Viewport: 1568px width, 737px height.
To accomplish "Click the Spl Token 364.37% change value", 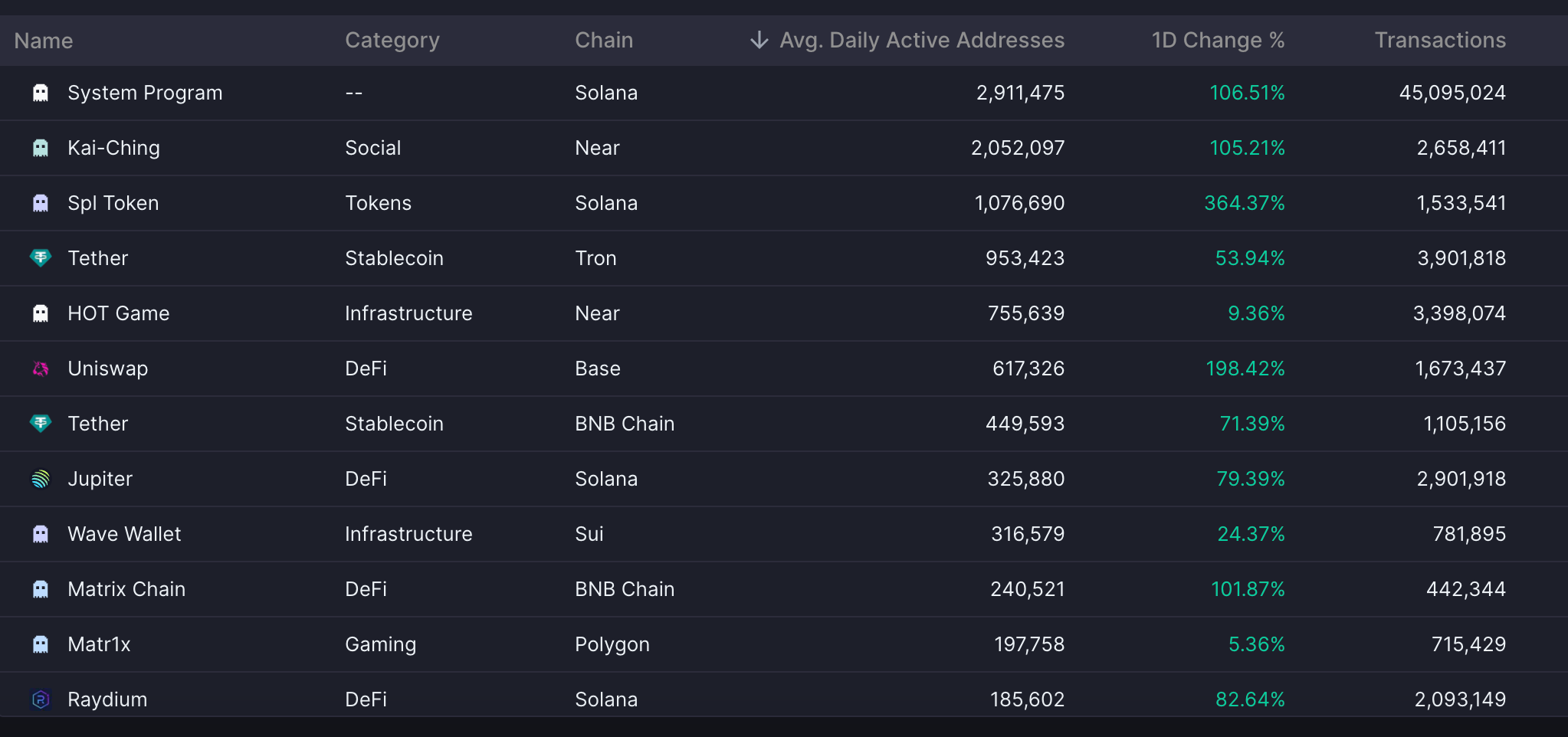I will (x=1245, y=203).
